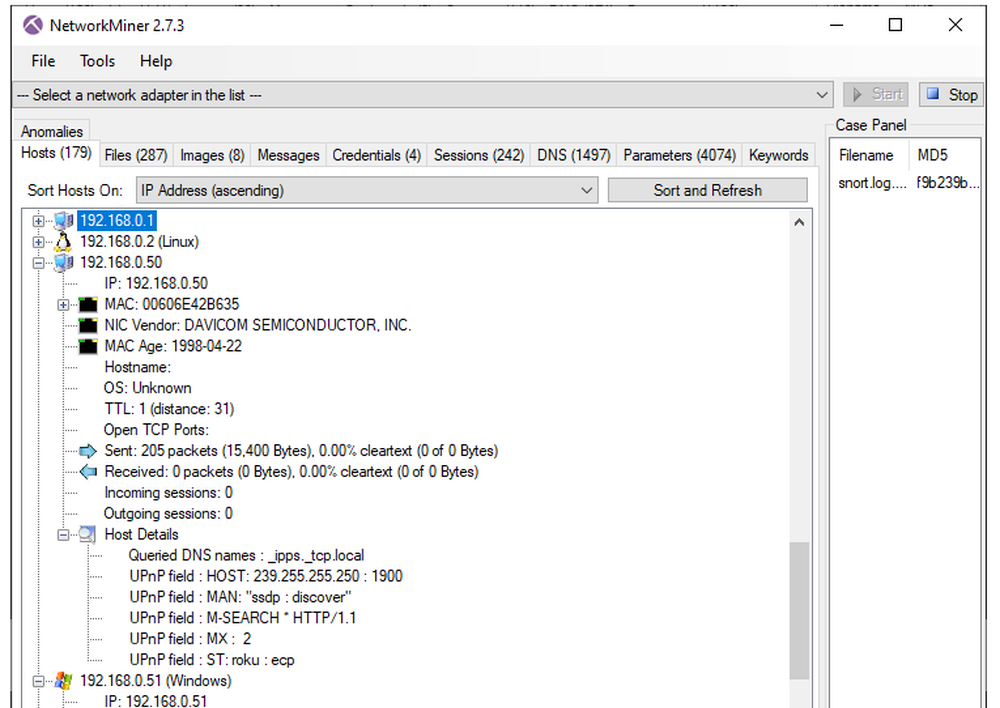Select the Received: 0 packets row

point(291,472)
